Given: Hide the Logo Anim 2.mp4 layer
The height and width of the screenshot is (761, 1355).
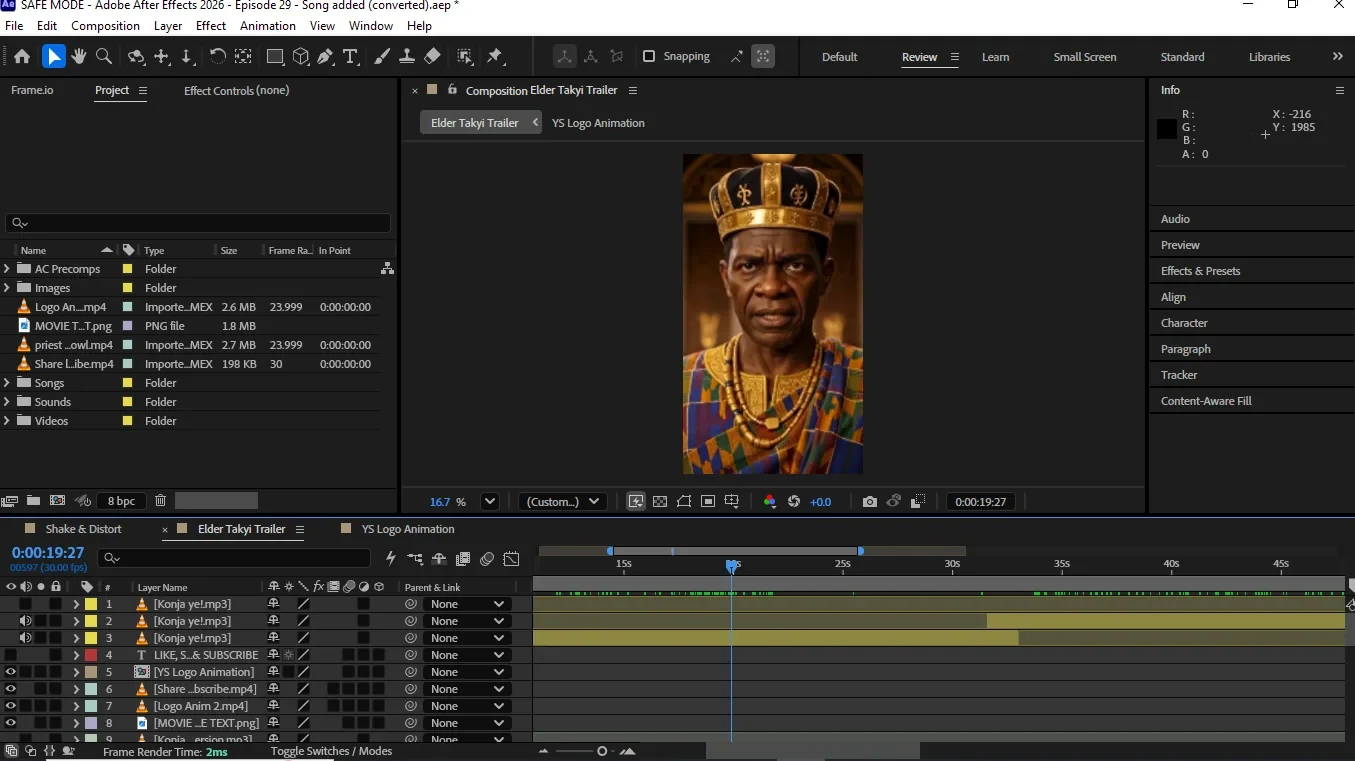Looking at the screenshot, I should click(x=11, y=706).
